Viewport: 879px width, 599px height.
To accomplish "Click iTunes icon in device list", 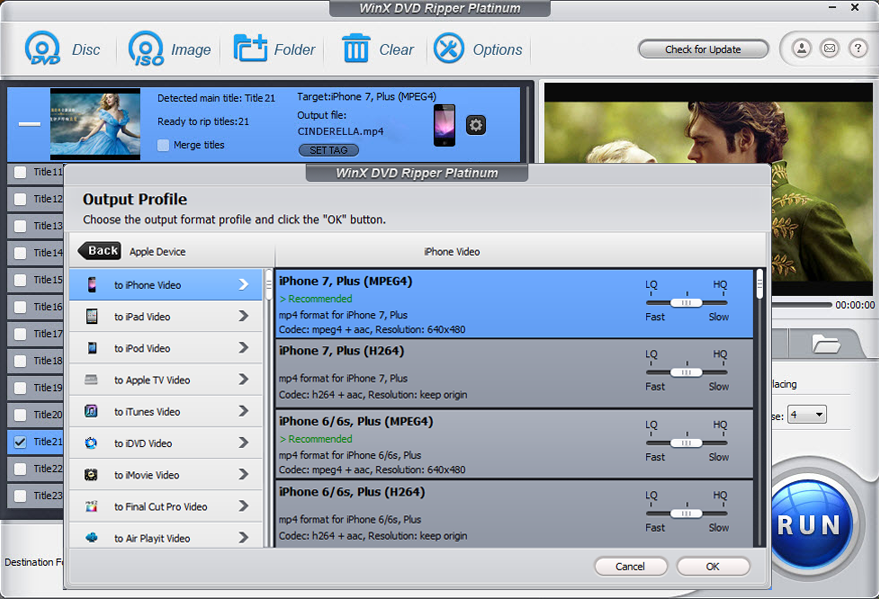I will point(91,411).
